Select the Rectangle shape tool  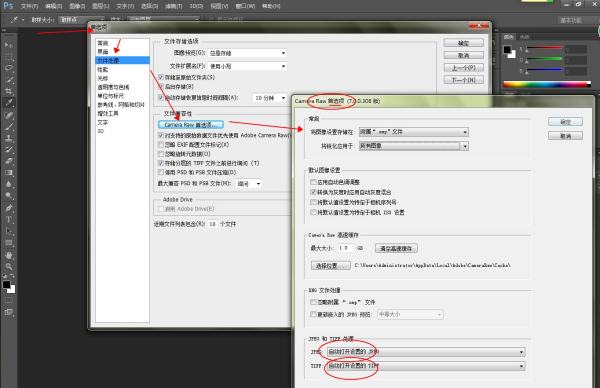tap(8, 243)
